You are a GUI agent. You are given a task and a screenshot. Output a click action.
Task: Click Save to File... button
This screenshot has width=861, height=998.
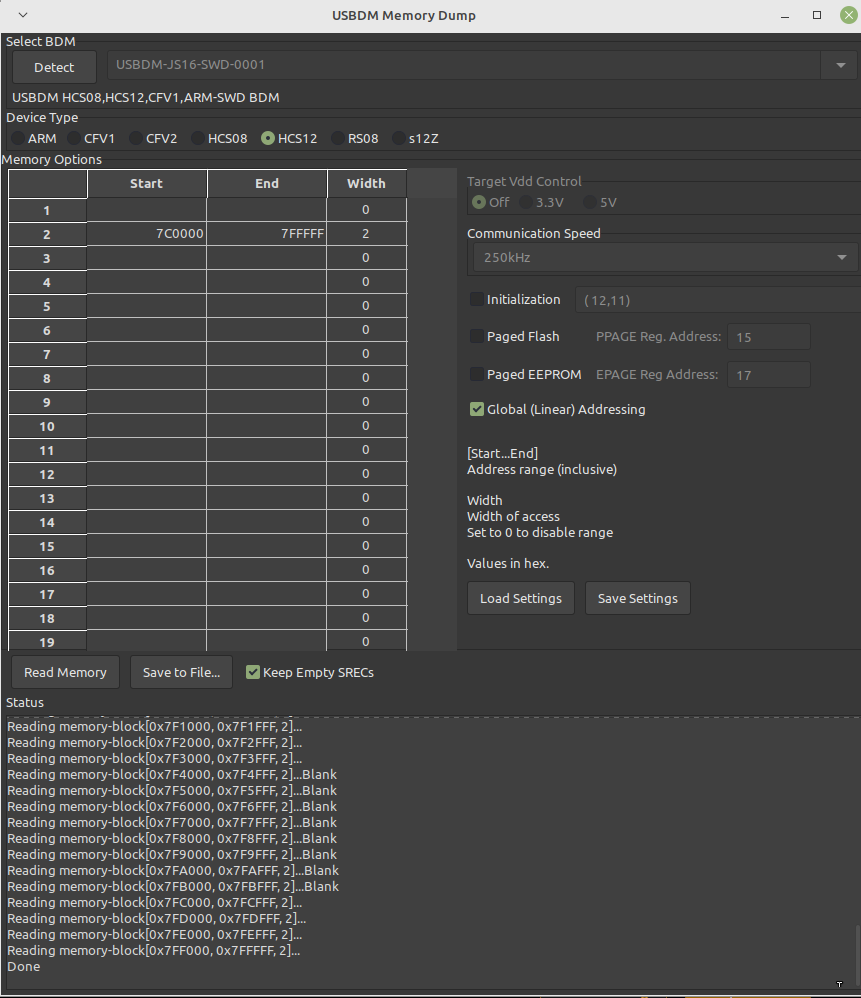click(181, 672)
